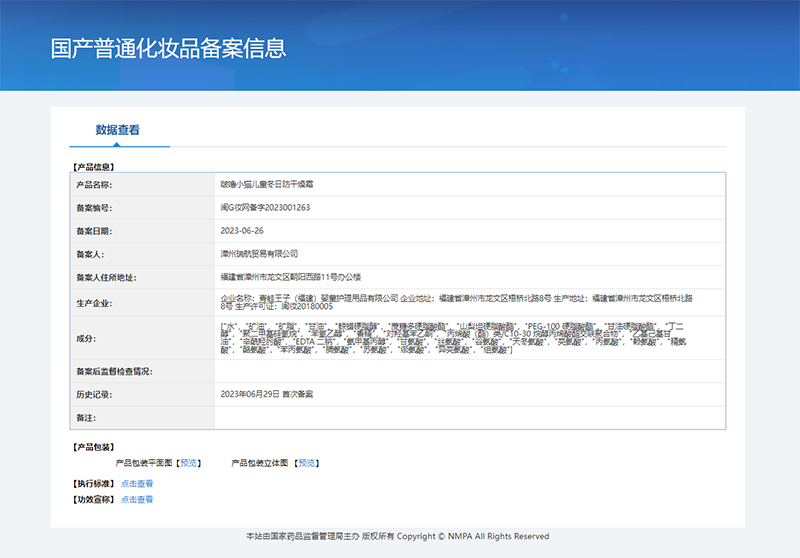The height and width of the screenshot is (558, 800).
Task: Click the filing date 2023-06-26
Action: coord(242,231)
